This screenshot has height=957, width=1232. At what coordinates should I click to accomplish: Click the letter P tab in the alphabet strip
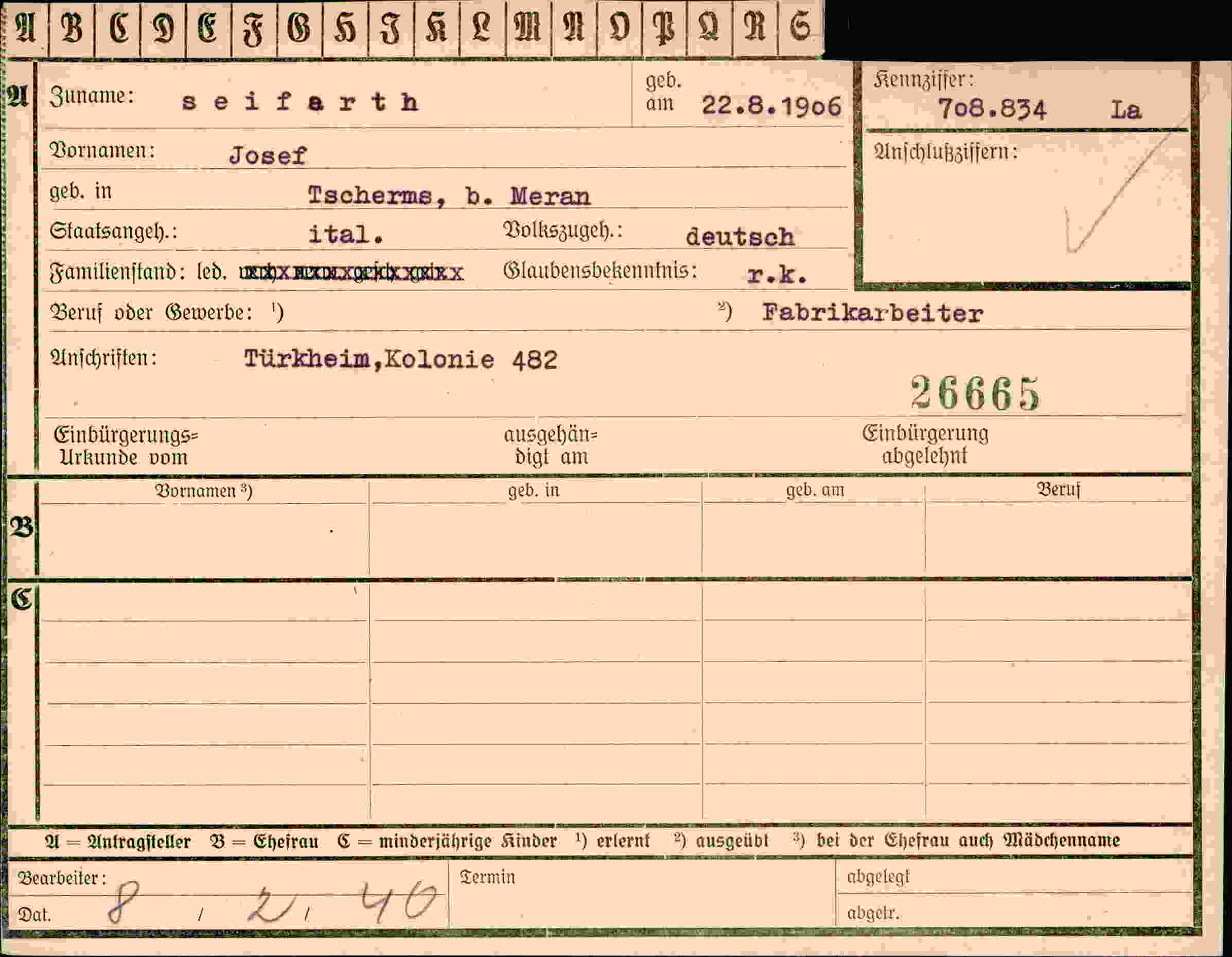(x=664, y=28)
